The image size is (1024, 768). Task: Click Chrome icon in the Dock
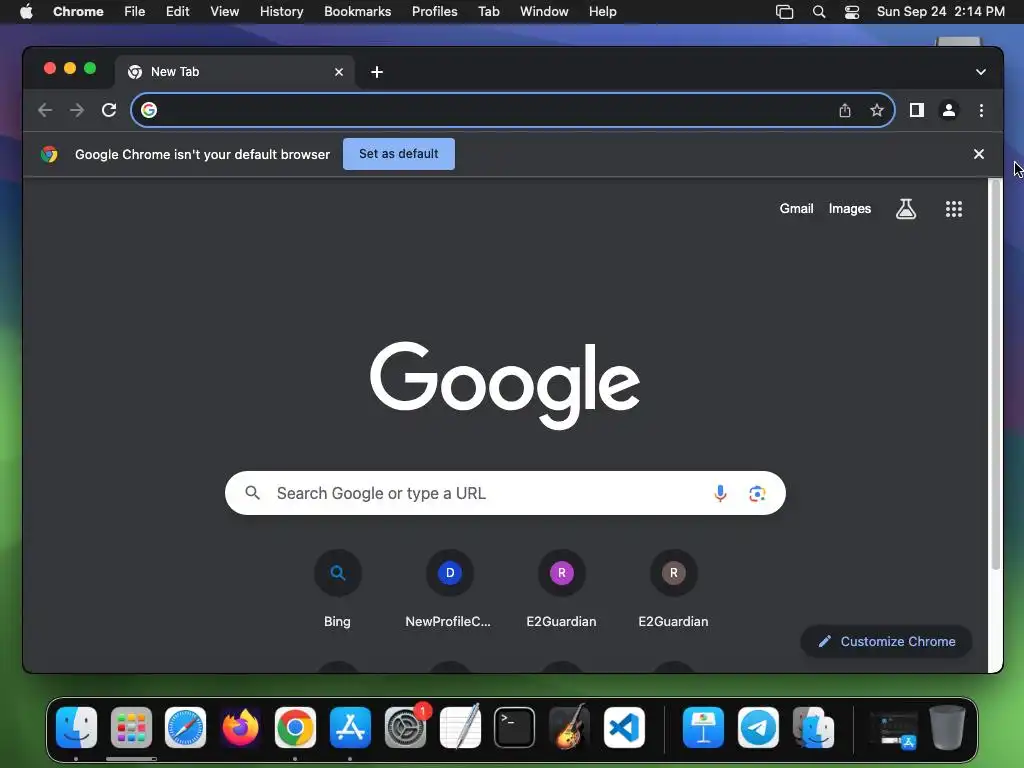coord(295,728)
